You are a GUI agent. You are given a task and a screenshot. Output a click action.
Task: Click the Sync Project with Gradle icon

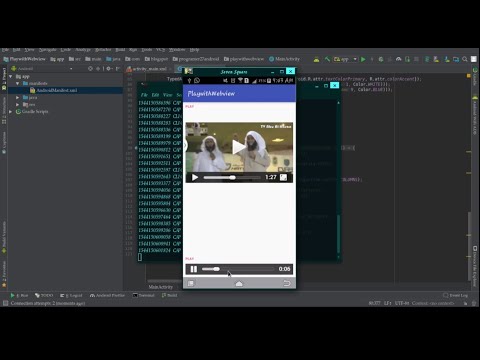[x=427, y=59]
